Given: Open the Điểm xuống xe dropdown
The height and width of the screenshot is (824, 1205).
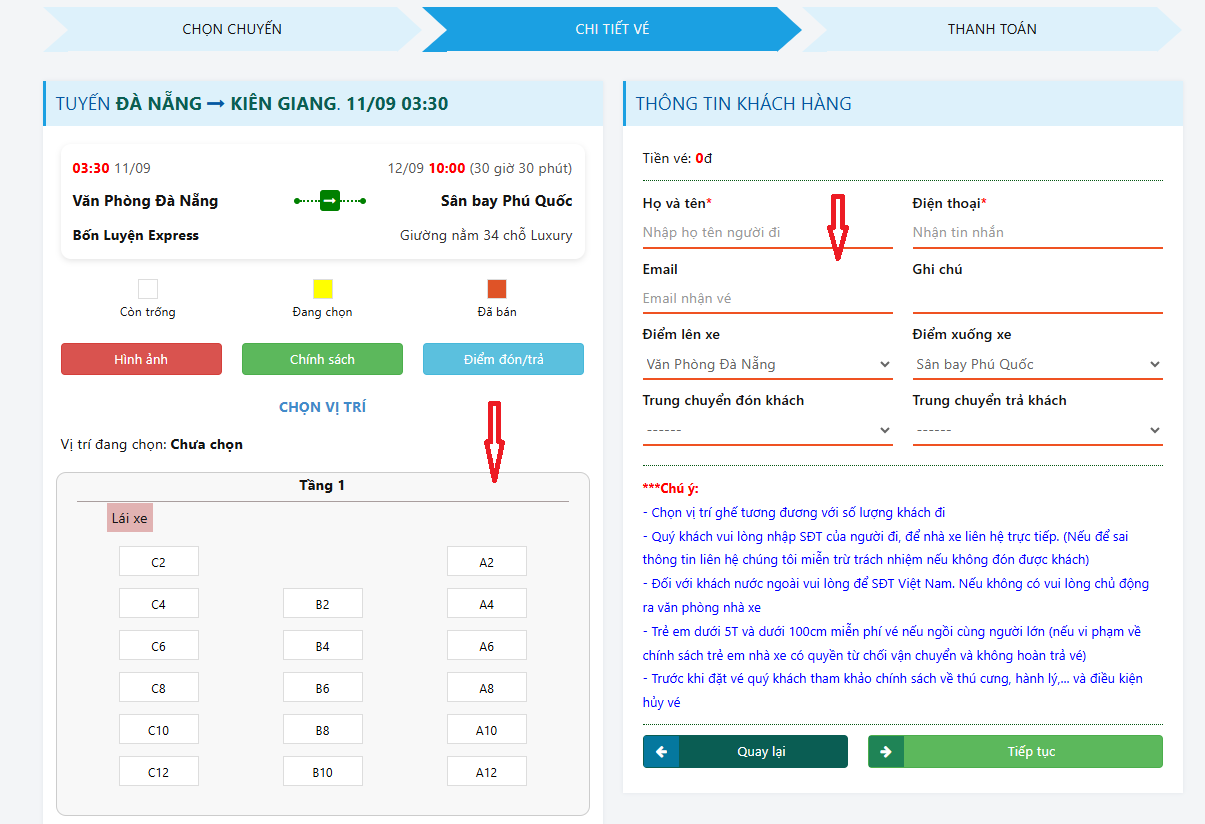Looking at the screenshot, I should click(1037, 364).
